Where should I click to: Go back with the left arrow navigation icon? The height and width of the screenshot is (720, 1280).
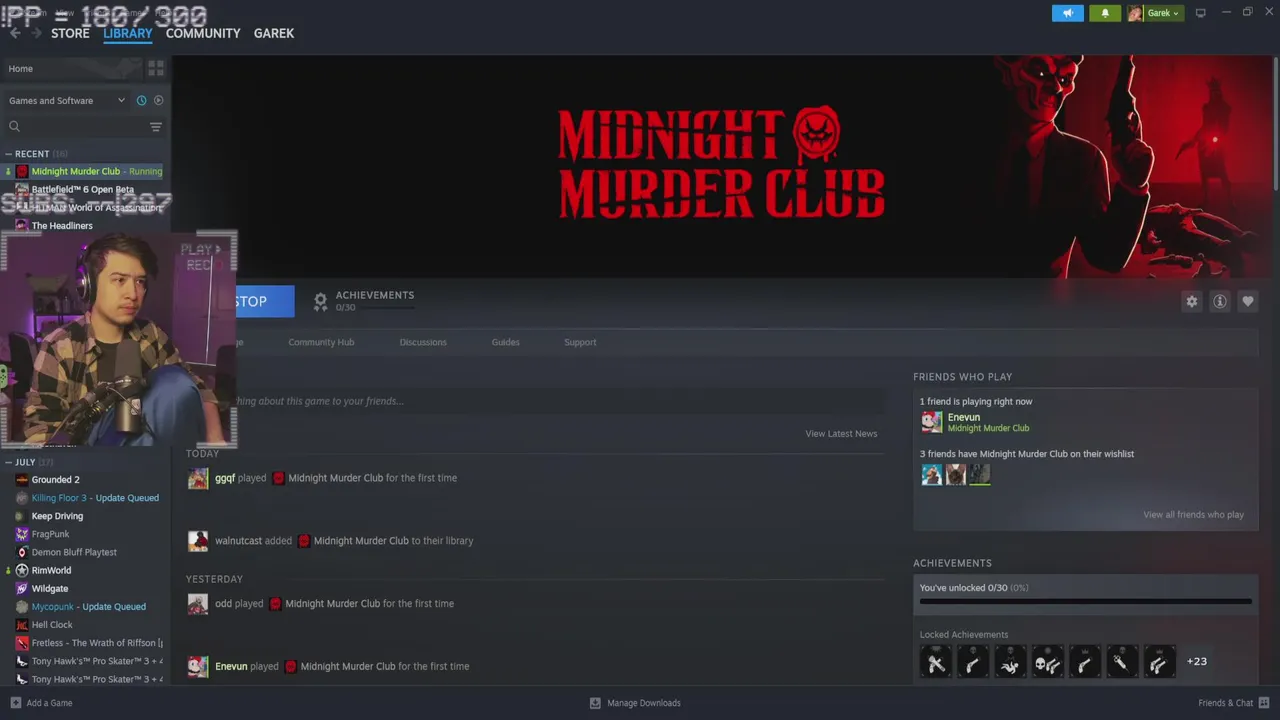(x=15, y=33)
